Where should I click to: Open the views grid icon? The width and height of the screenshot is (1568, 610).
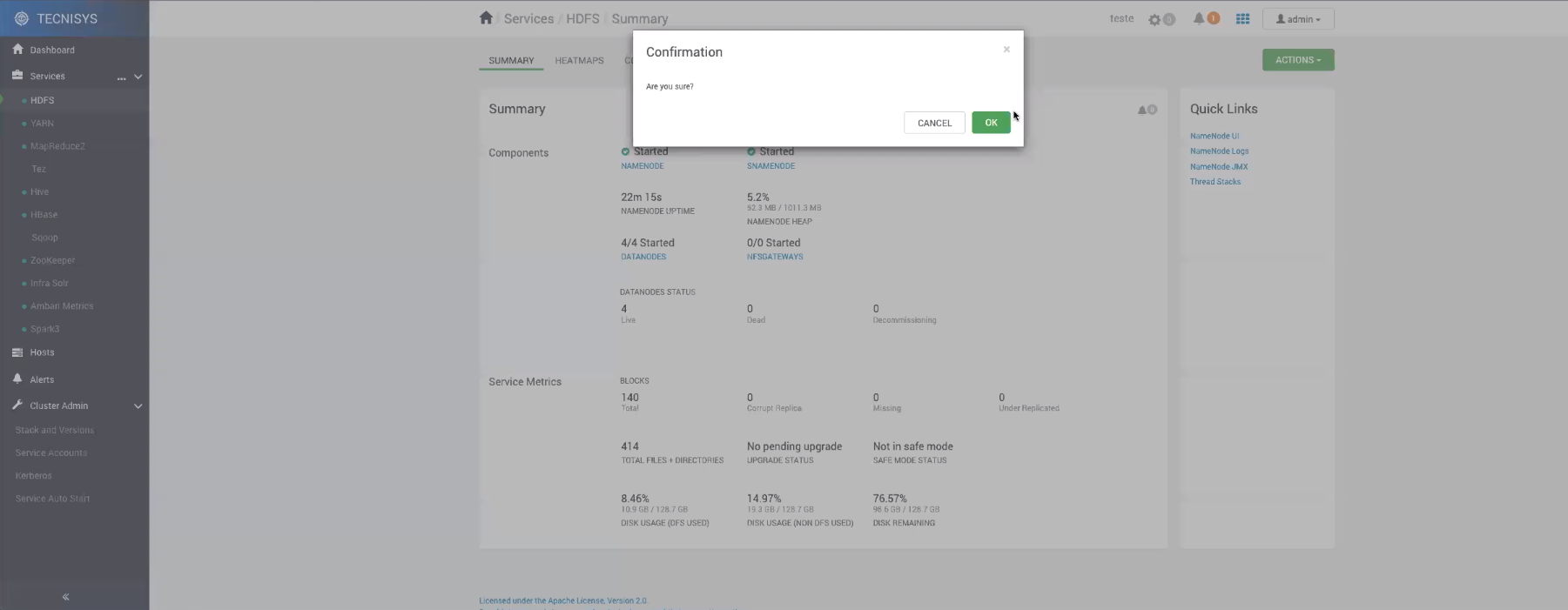1242,19
